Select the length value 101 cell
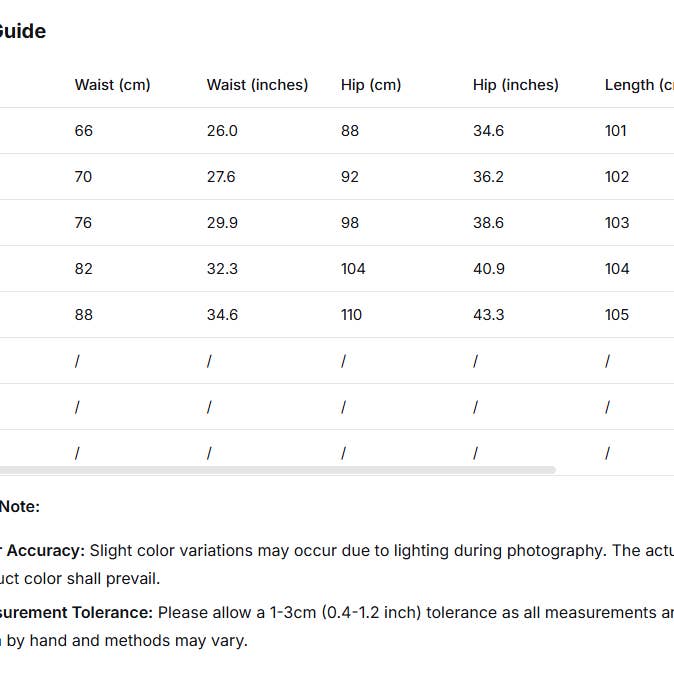Screen dimensions: 674x674 point(616,131)
